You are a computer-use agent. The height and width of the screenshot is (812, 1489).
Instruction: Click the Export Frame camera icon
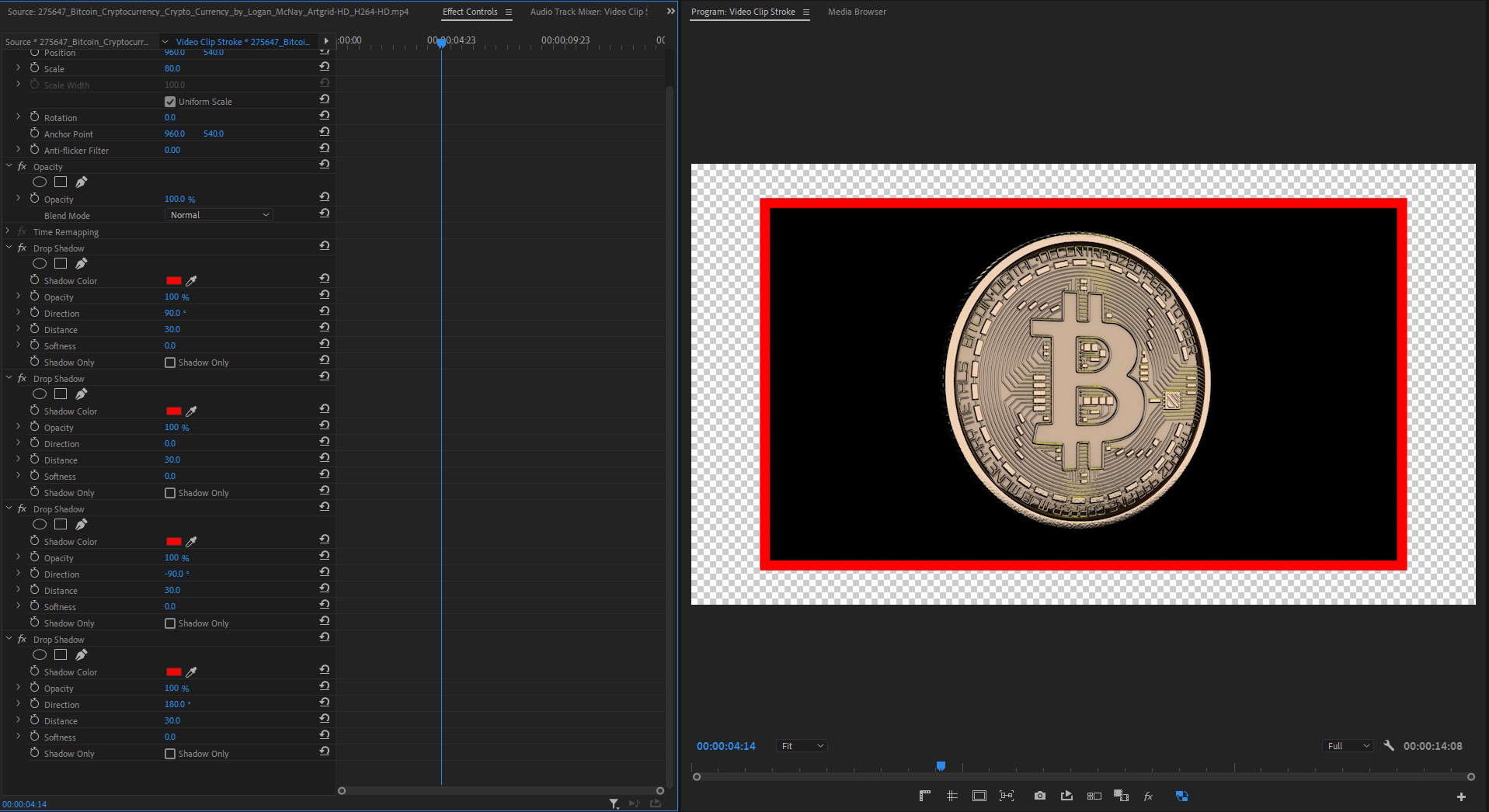coord(1039,796)
